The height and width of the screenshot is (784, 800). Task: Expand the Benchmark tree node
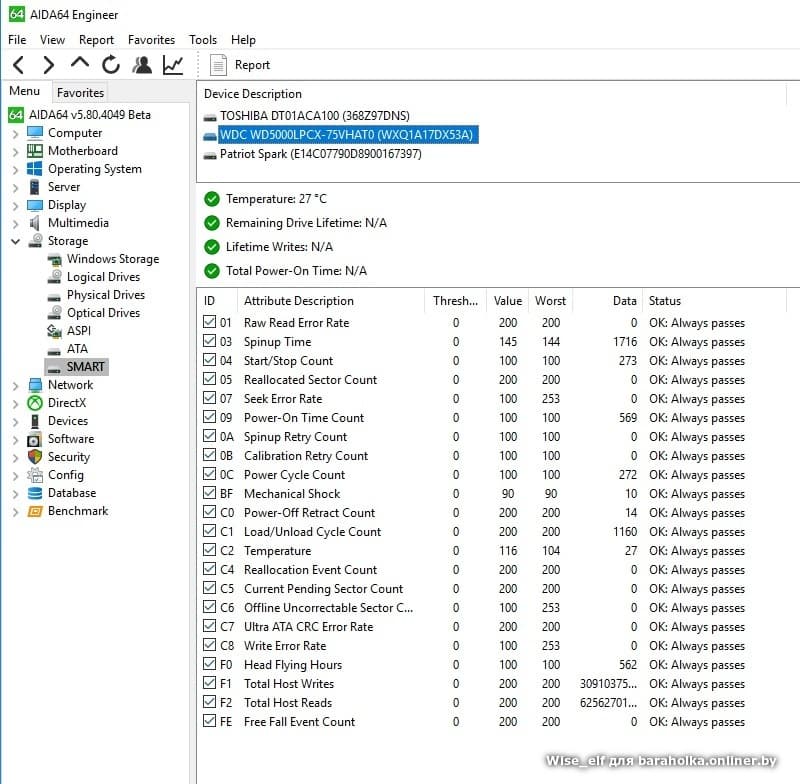tap(15, 512)
